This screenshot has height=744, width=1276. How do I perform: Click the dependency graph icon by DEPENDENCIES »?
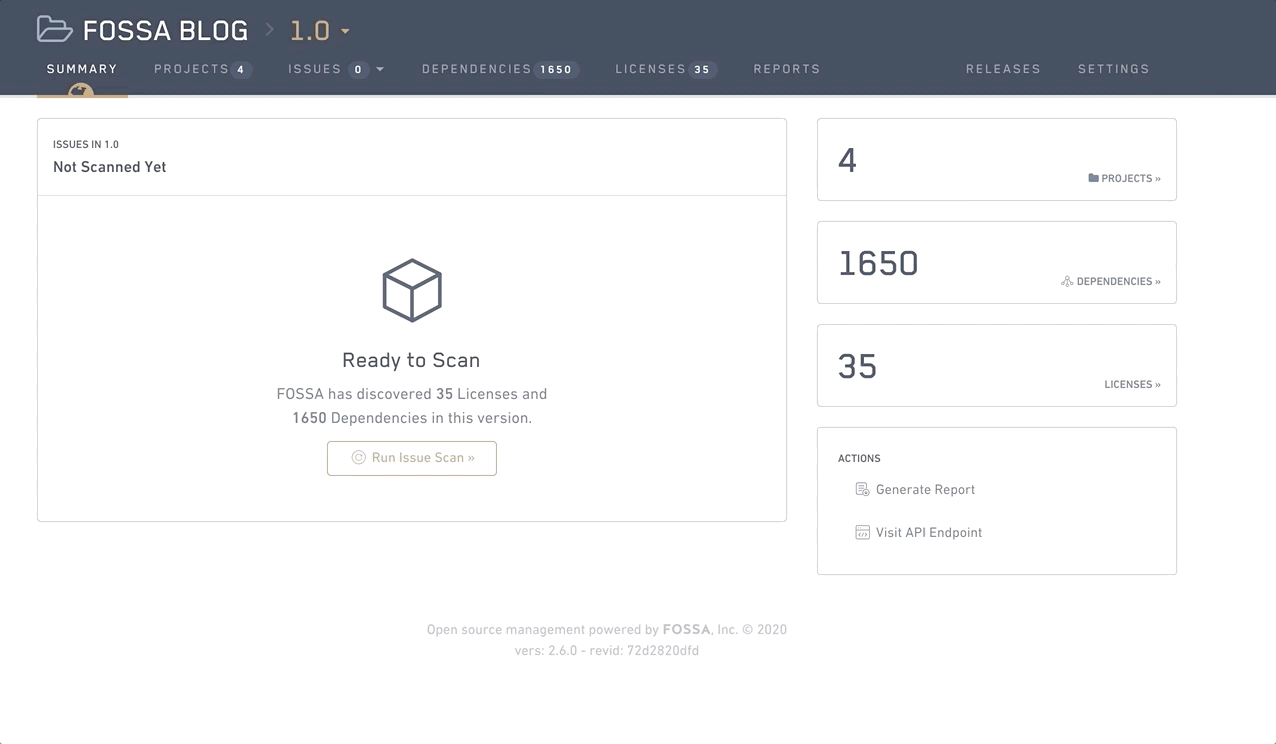coord(1067,281)
